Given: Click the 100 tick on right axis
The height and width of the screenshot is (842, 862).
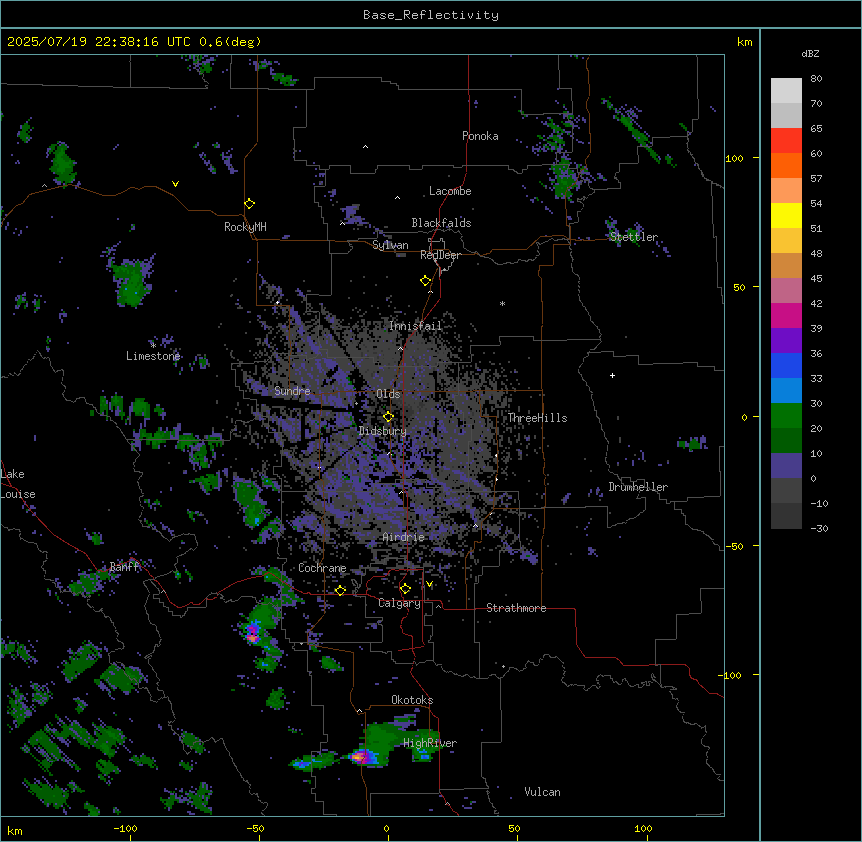Looking at the screenshot, I should coord(734,158).
